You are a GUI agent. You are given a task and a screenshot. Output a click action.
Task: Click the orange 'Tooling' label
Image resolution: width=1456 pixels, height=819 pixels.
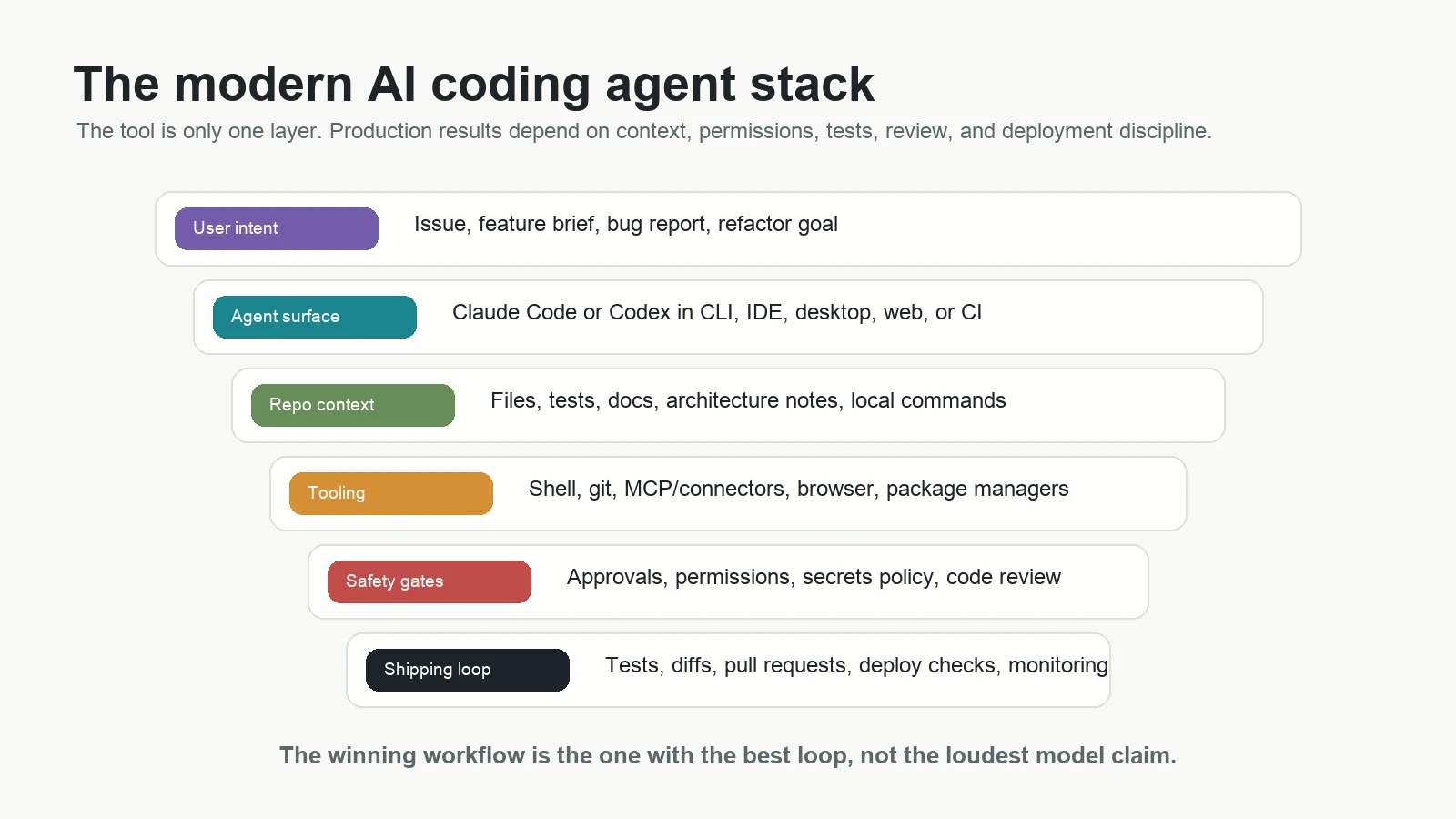(391, 493)
